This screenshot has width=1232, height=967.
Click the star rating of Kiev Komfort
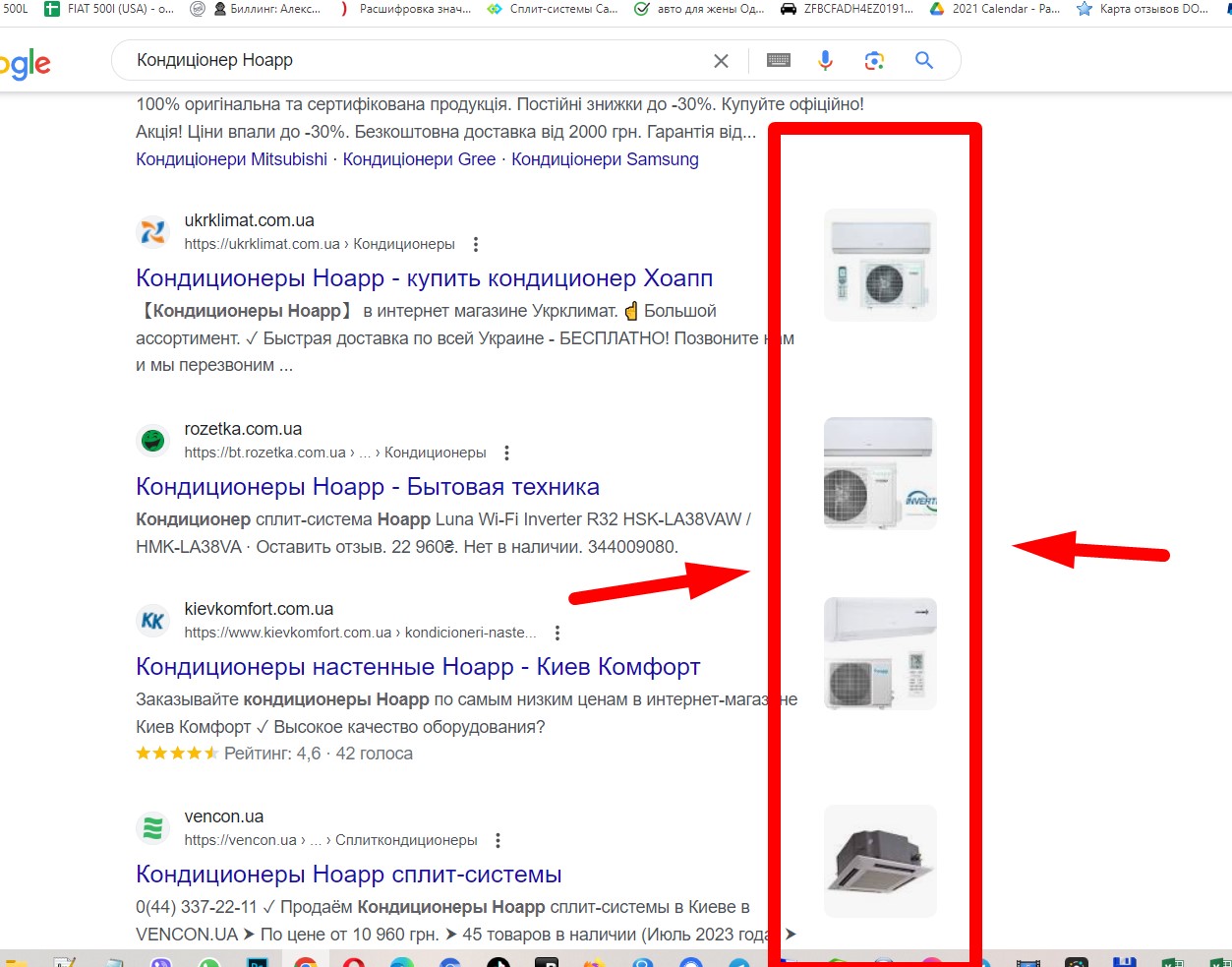click(177, 754)
